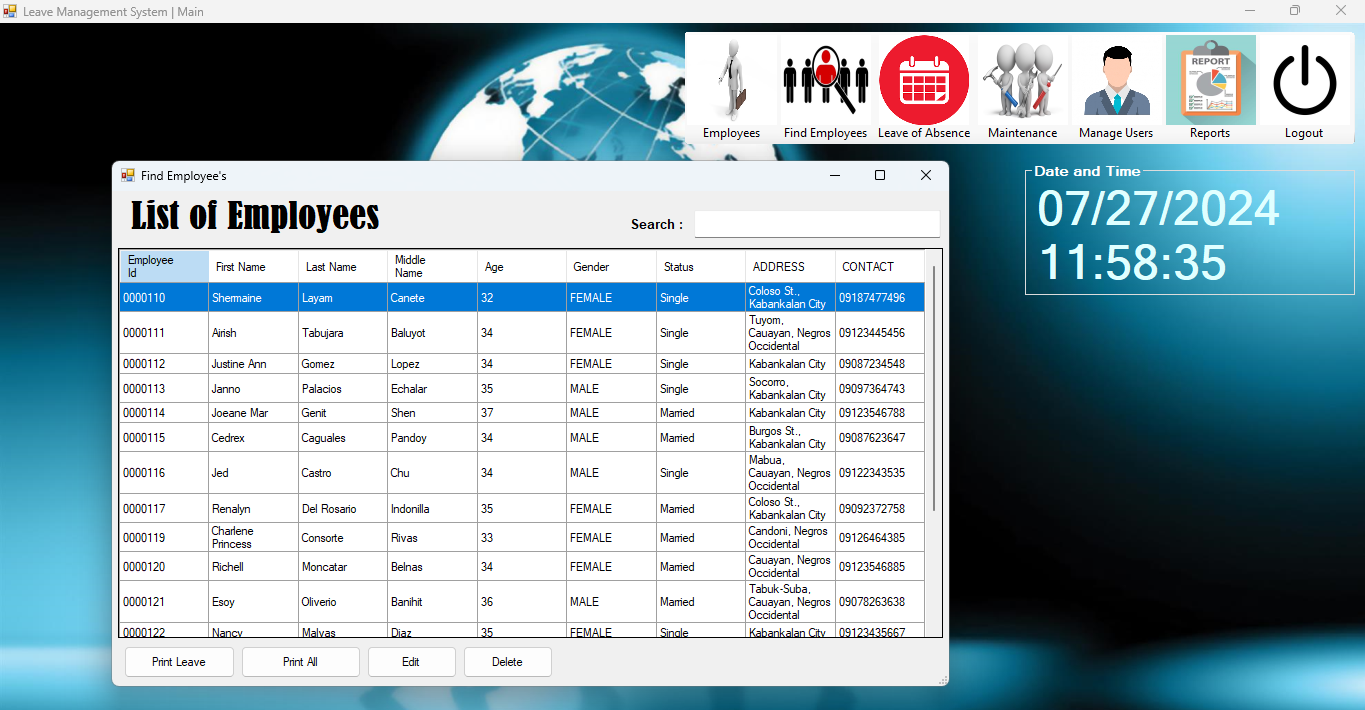The width and height of the screenshot is (1365, 710).
Task: Open the Employees module icon
Action: (x=731, y=80)
